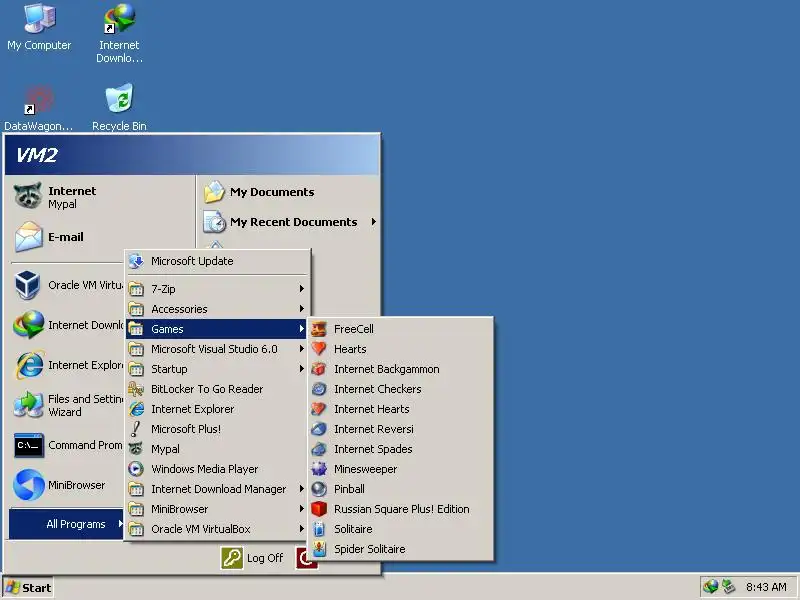
Task: Expand the MiniBrowser folder submenu arrow
Action: 302,509
